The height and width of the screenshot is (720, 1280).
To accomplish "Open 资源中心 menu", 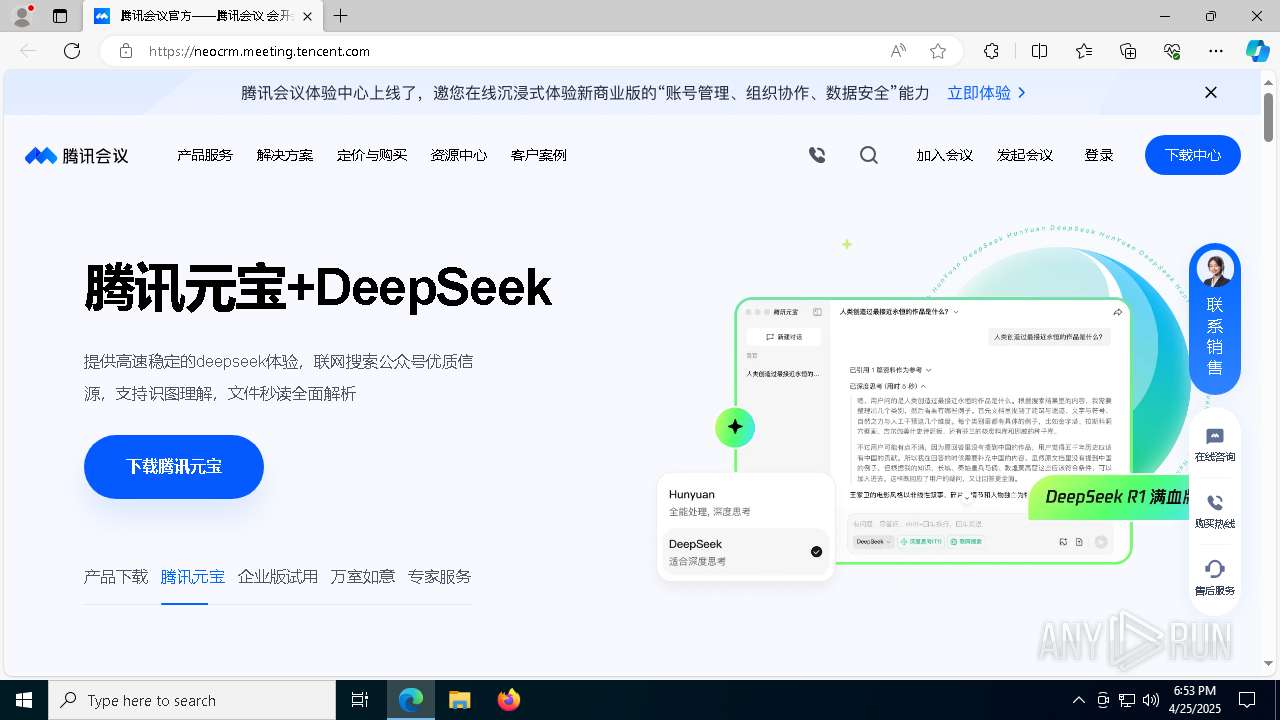I will tap(459, 155).
